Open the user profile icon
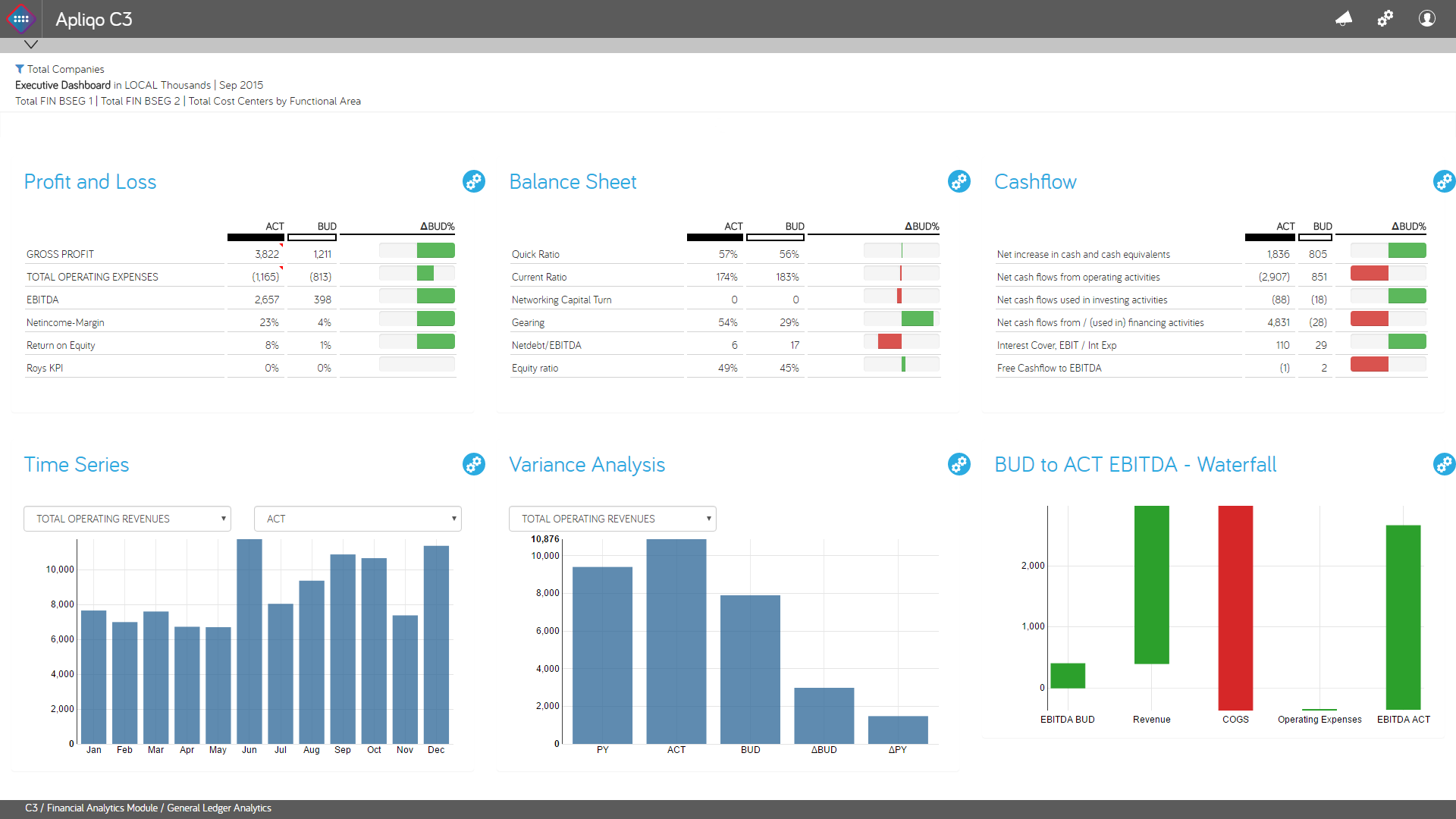The width and height of the screenshot is (1456, 819). [x=1427, y=19]
